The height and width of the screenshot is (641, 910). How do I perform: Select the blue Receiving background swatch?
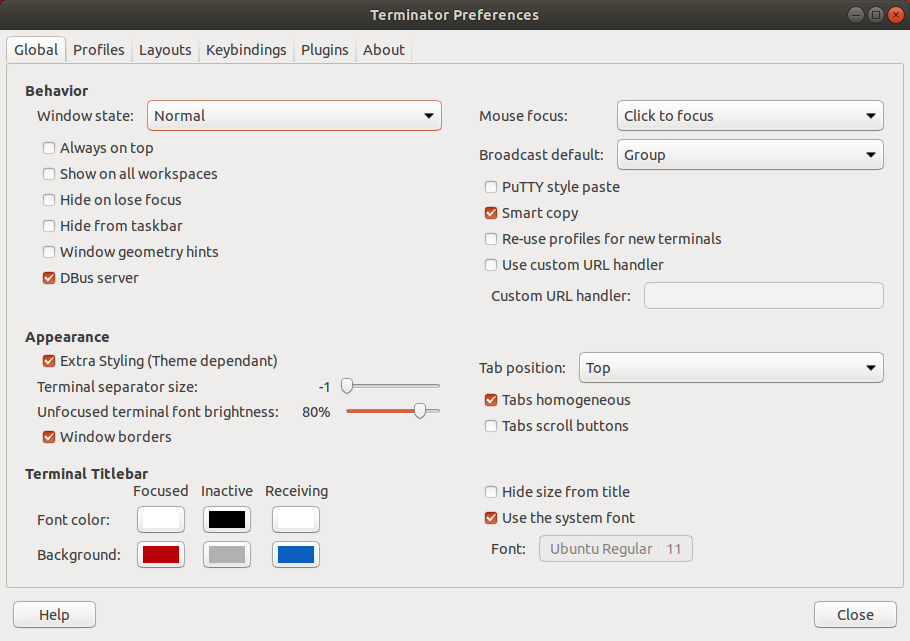coord(296,554)
